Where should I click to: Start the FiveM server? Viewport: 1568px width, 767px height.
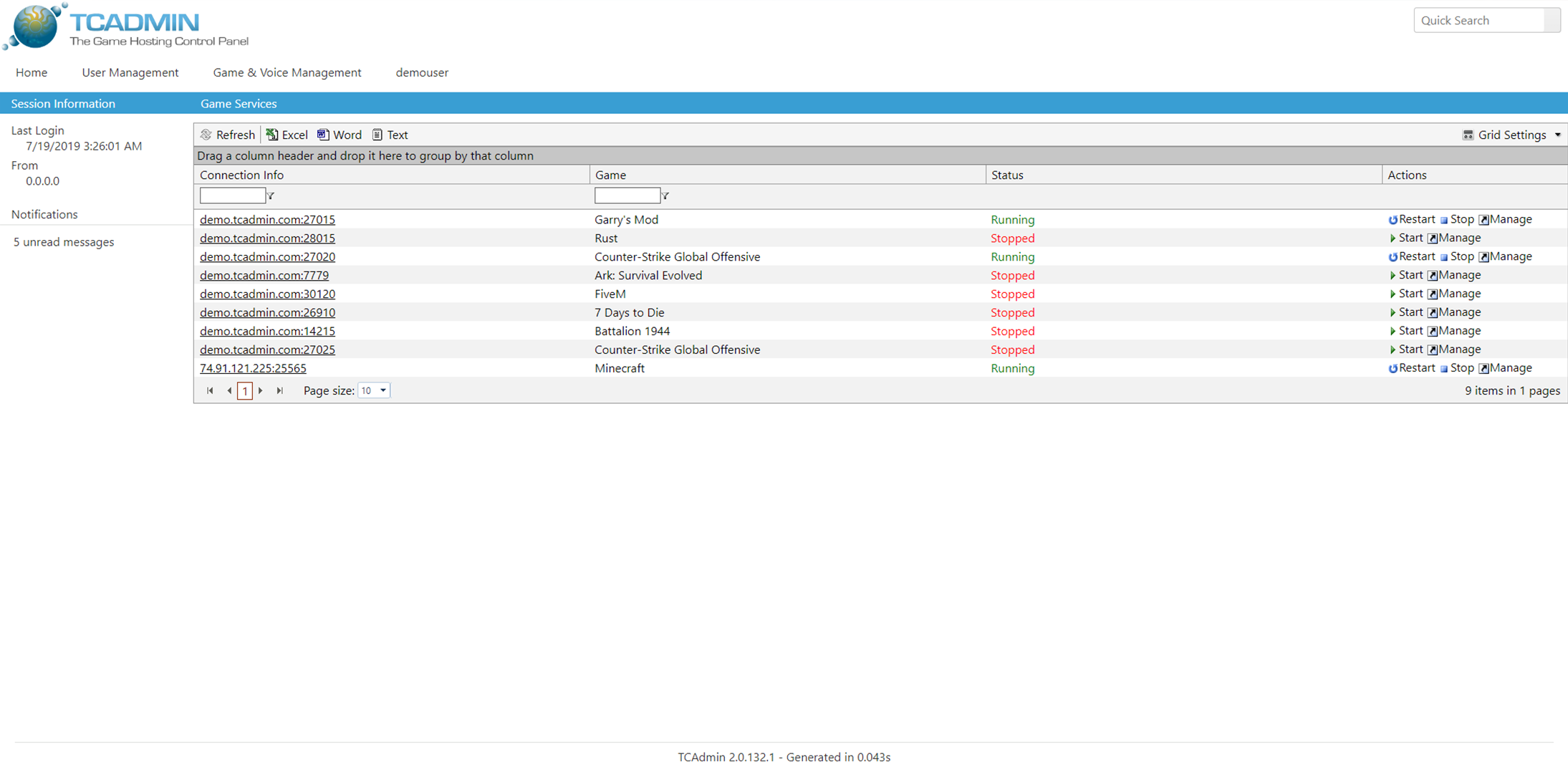[x=1406, y=294]
